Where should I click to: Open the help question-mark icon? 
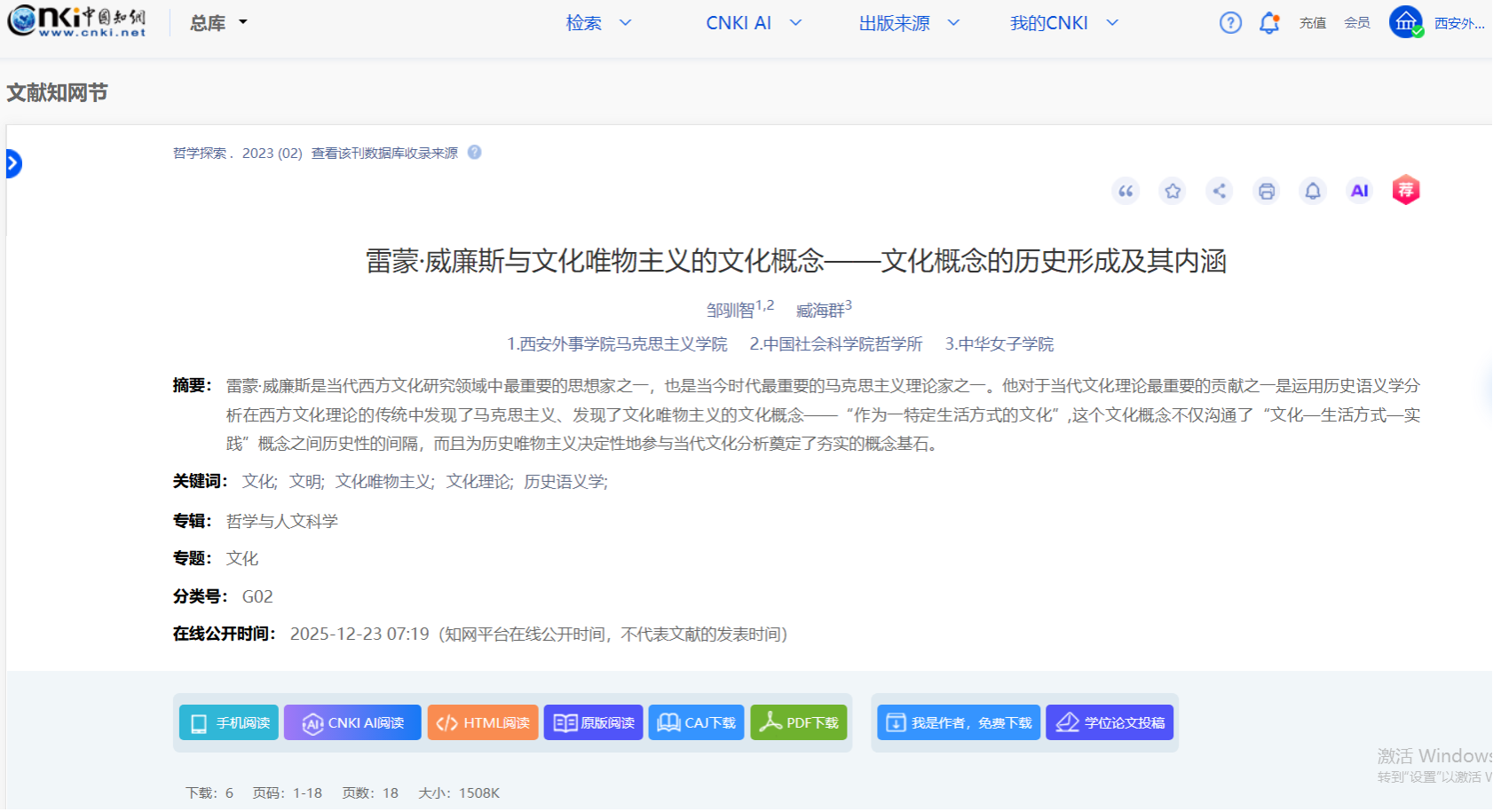(1230, 23)
